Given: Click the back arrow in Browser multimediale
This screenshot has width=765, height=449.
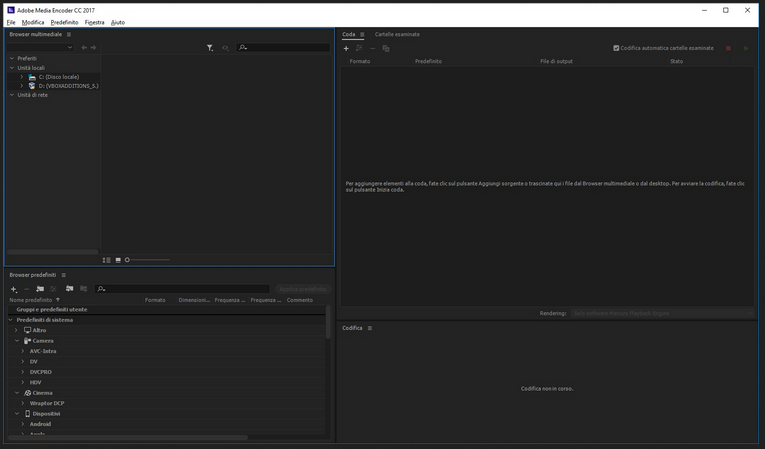Looking at the screenshot, I should pyautogui.click(x=84, y=48).
